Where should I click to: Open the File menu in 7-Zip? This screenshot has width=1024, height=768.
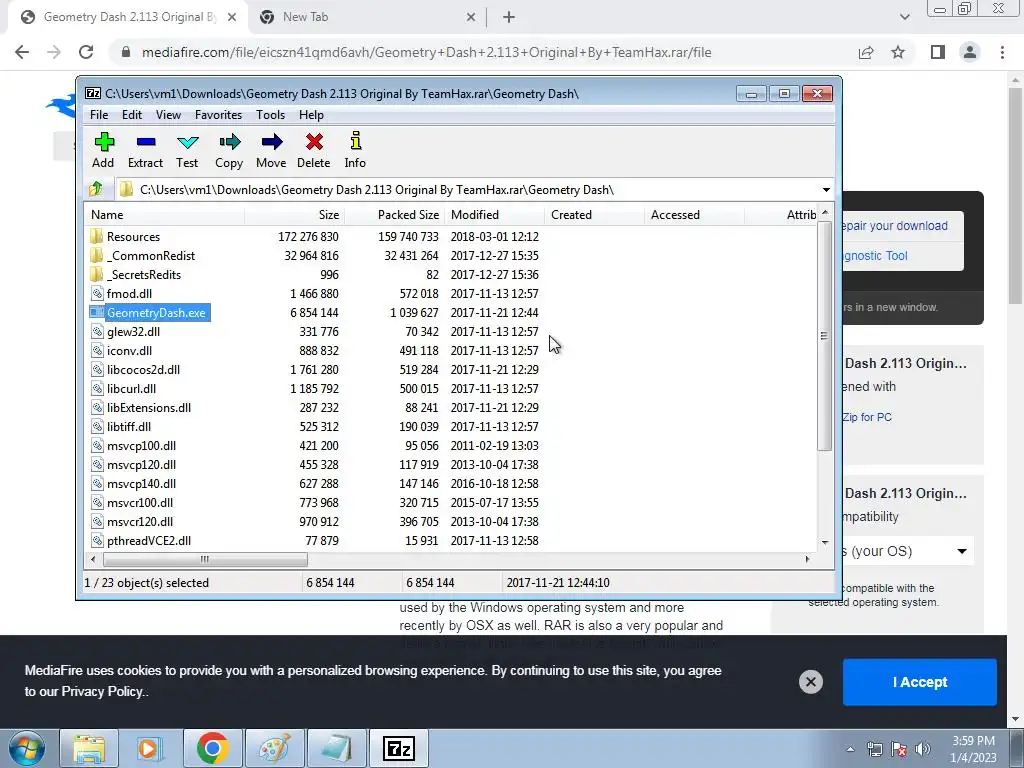click(x=99, y=115)
